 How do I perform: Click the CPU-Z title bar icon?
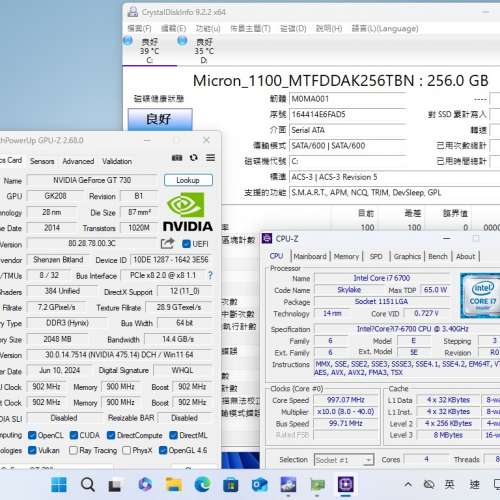tap(267, 239)
